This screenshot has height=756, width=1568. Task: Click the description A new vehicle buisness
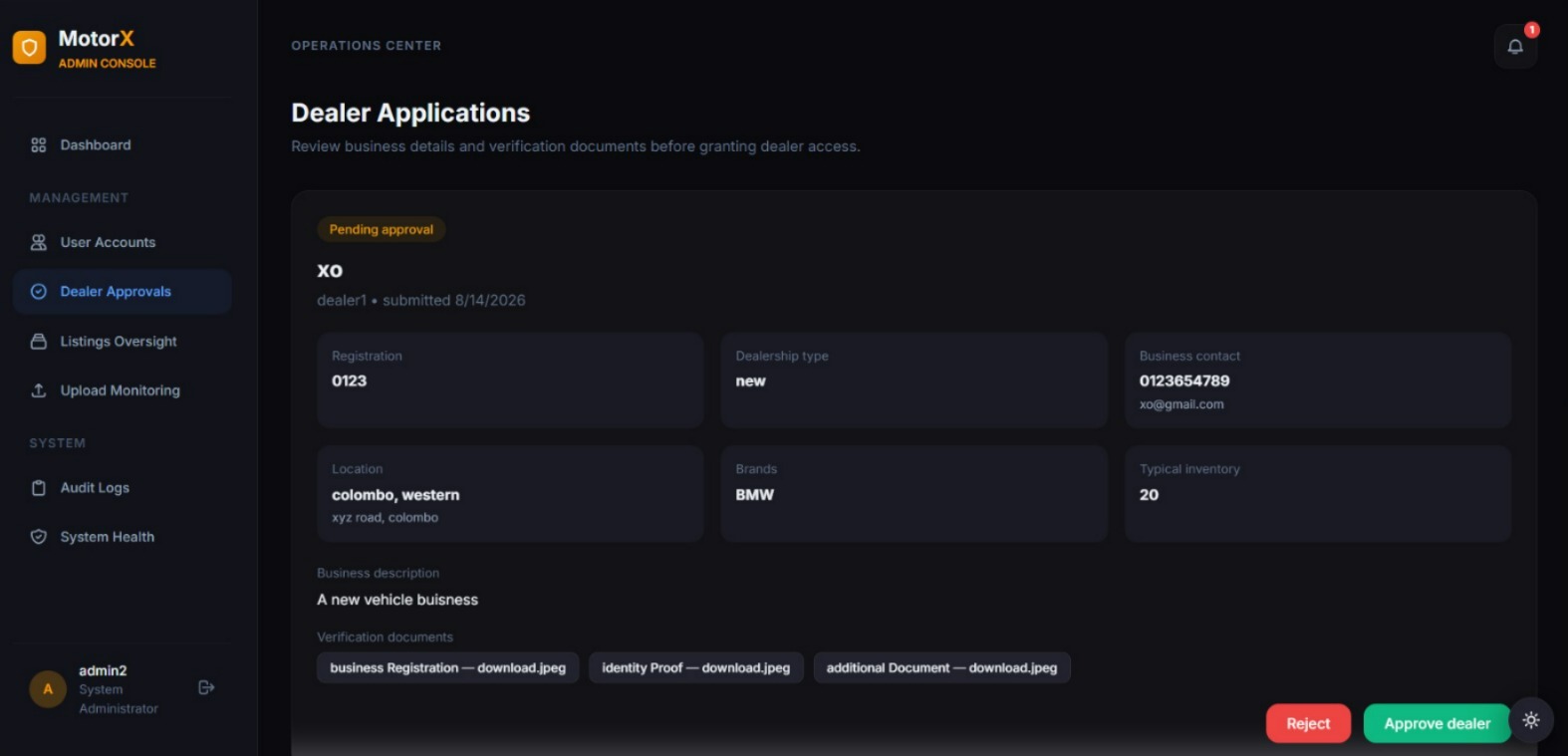click(x=397, y=600)
